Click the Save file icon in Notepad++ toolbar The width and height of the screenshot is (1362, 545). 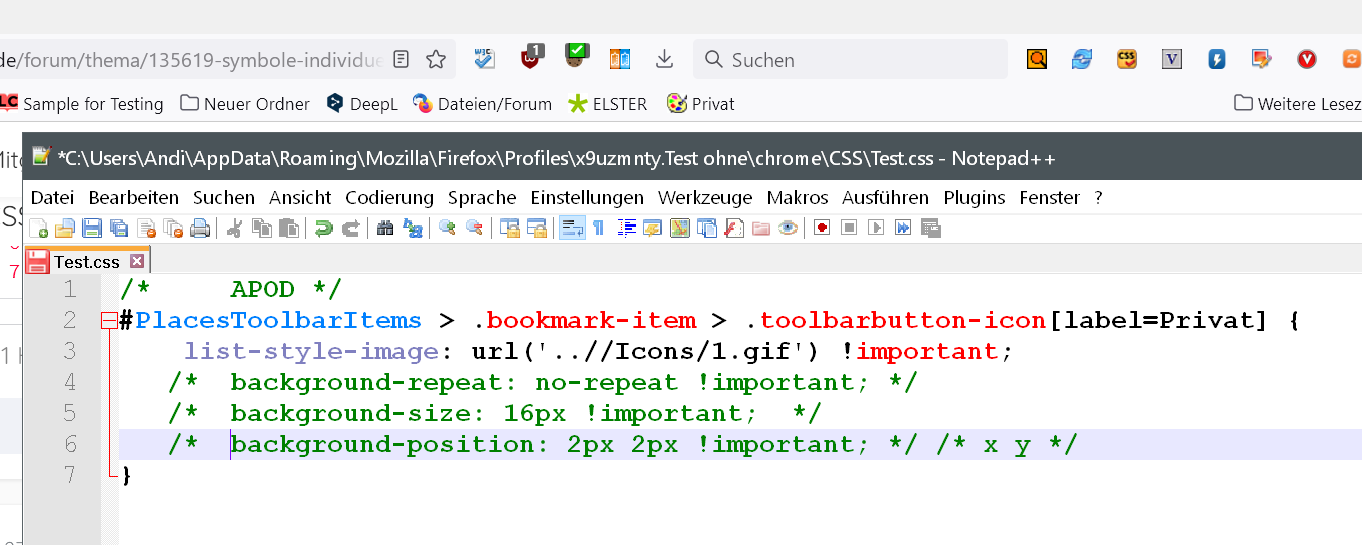(x=91, y=229)
